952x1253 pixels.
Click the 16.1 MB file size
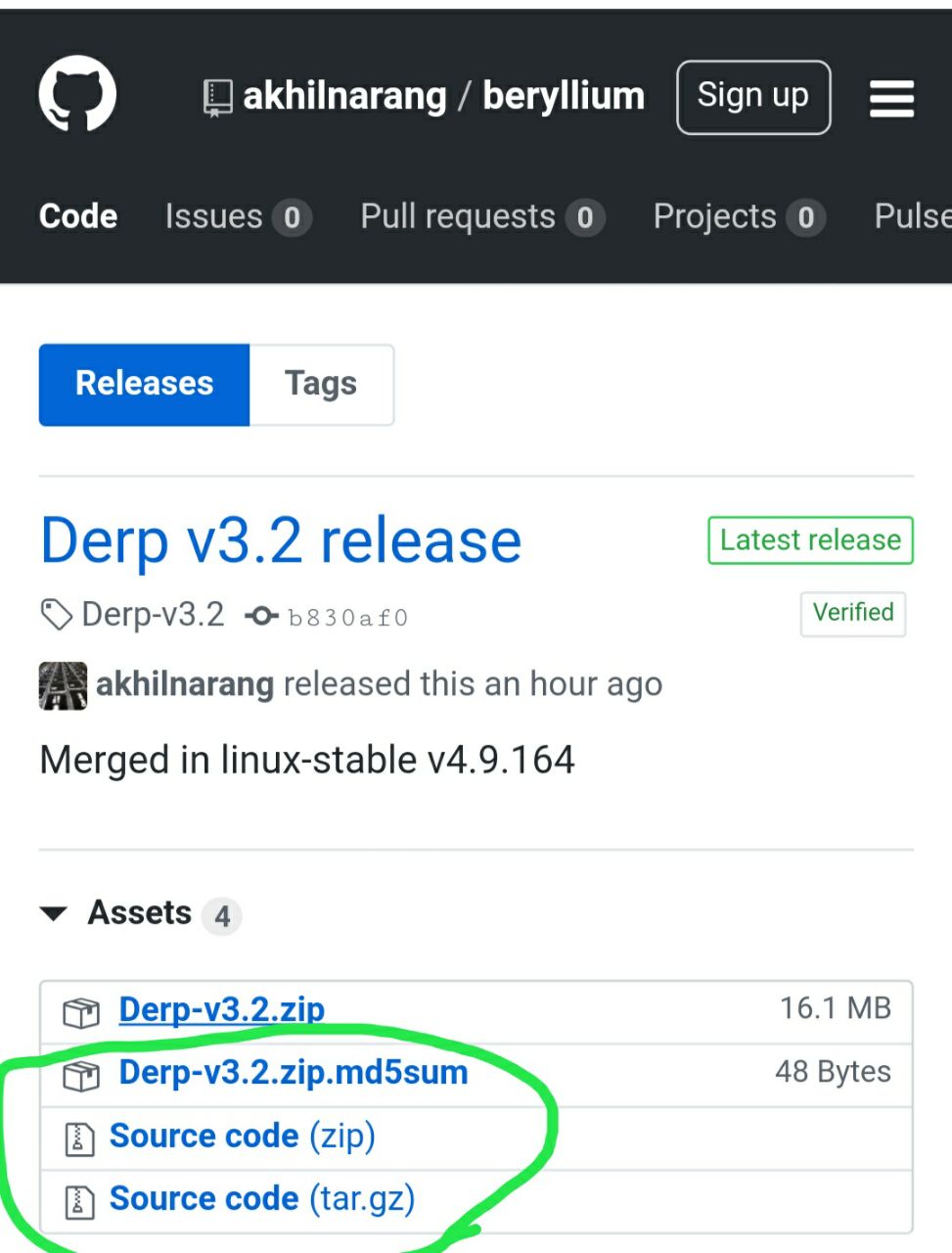pyautogui.click(x=836, y=1008)
